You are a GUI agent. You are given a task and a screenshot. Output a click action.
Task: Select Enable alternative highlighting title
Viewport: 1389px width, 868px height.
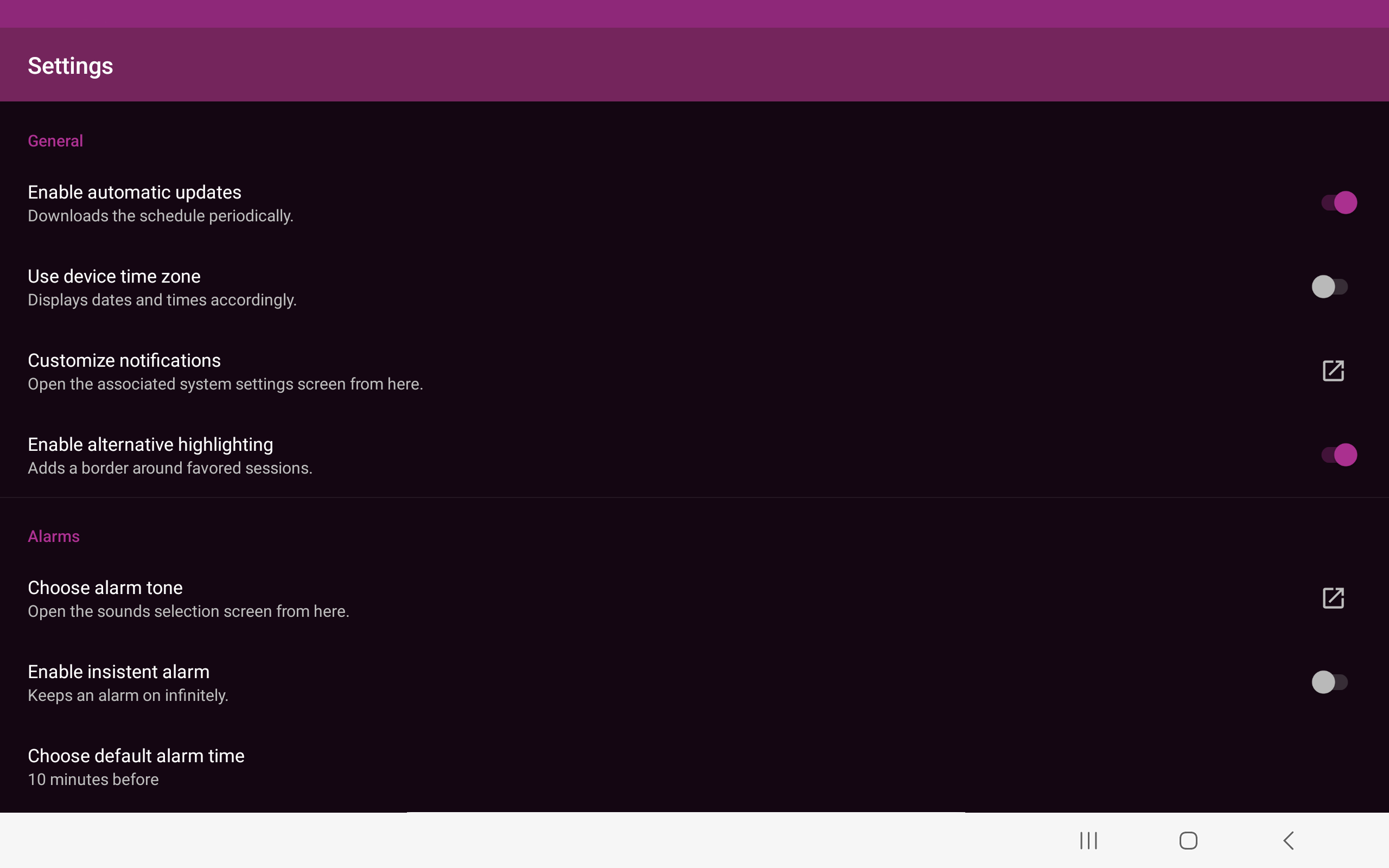click(150, 444)
